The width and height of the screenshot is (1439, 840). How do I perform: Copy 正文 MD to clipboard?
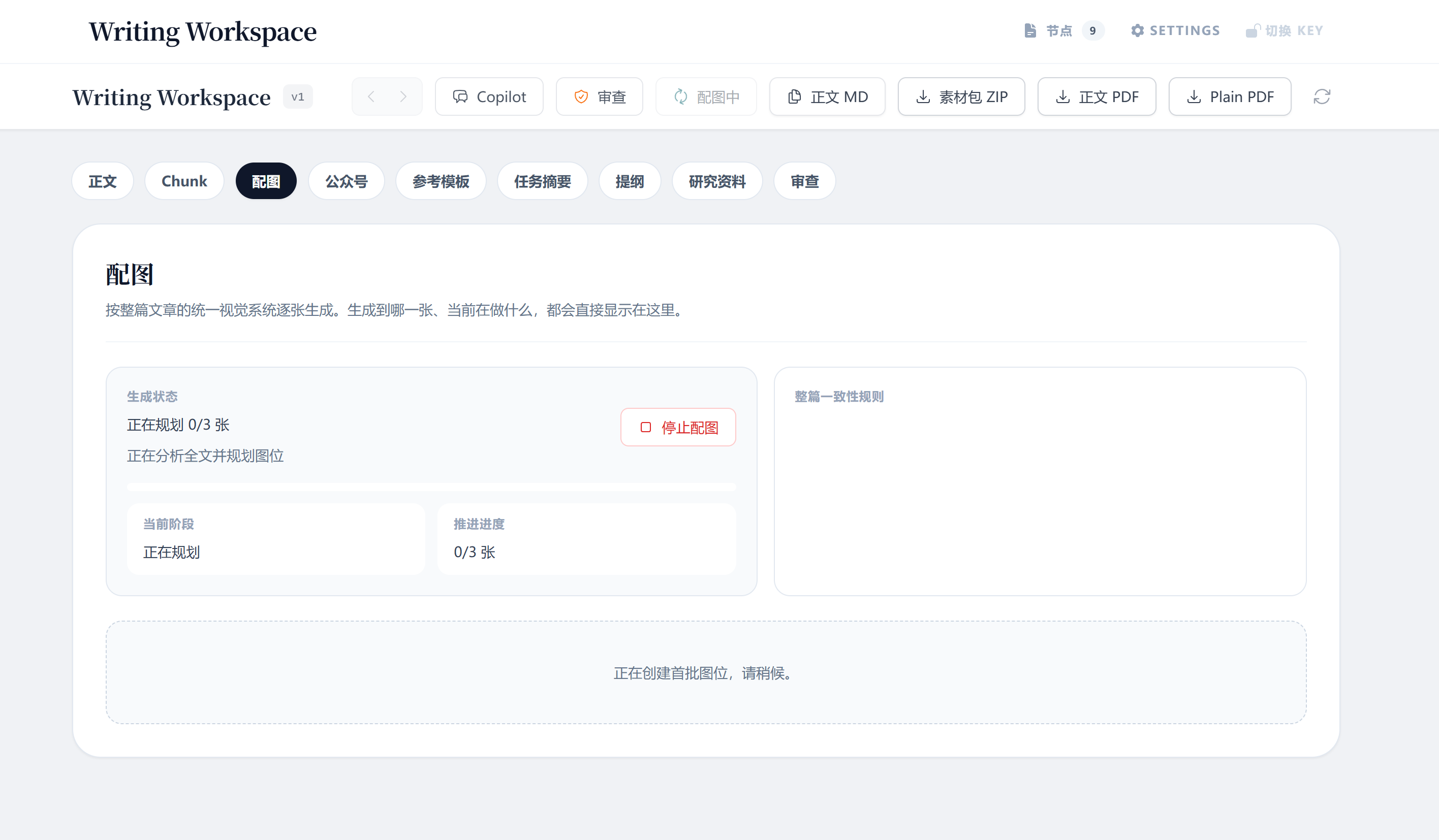[x=827, y=97]
